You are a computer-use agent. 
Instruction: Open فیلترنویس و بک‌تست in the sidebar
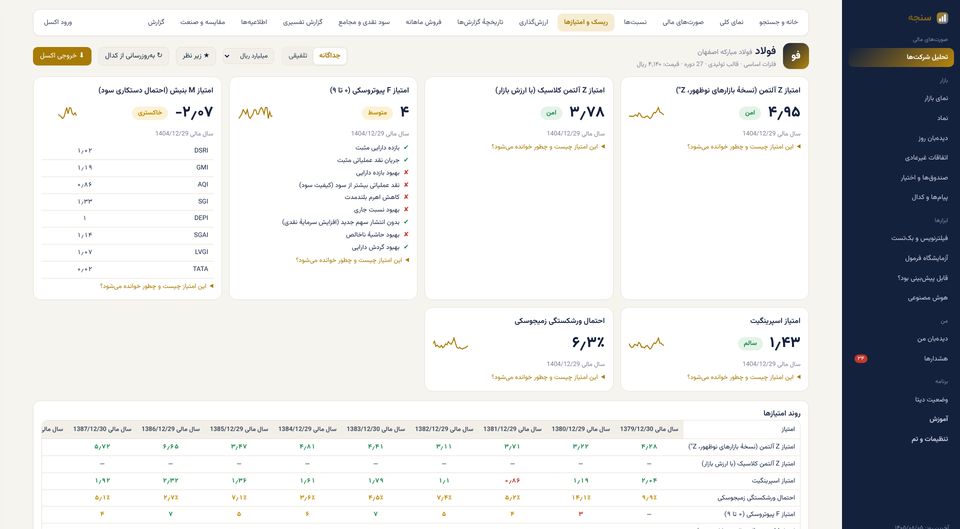(901, 238)
